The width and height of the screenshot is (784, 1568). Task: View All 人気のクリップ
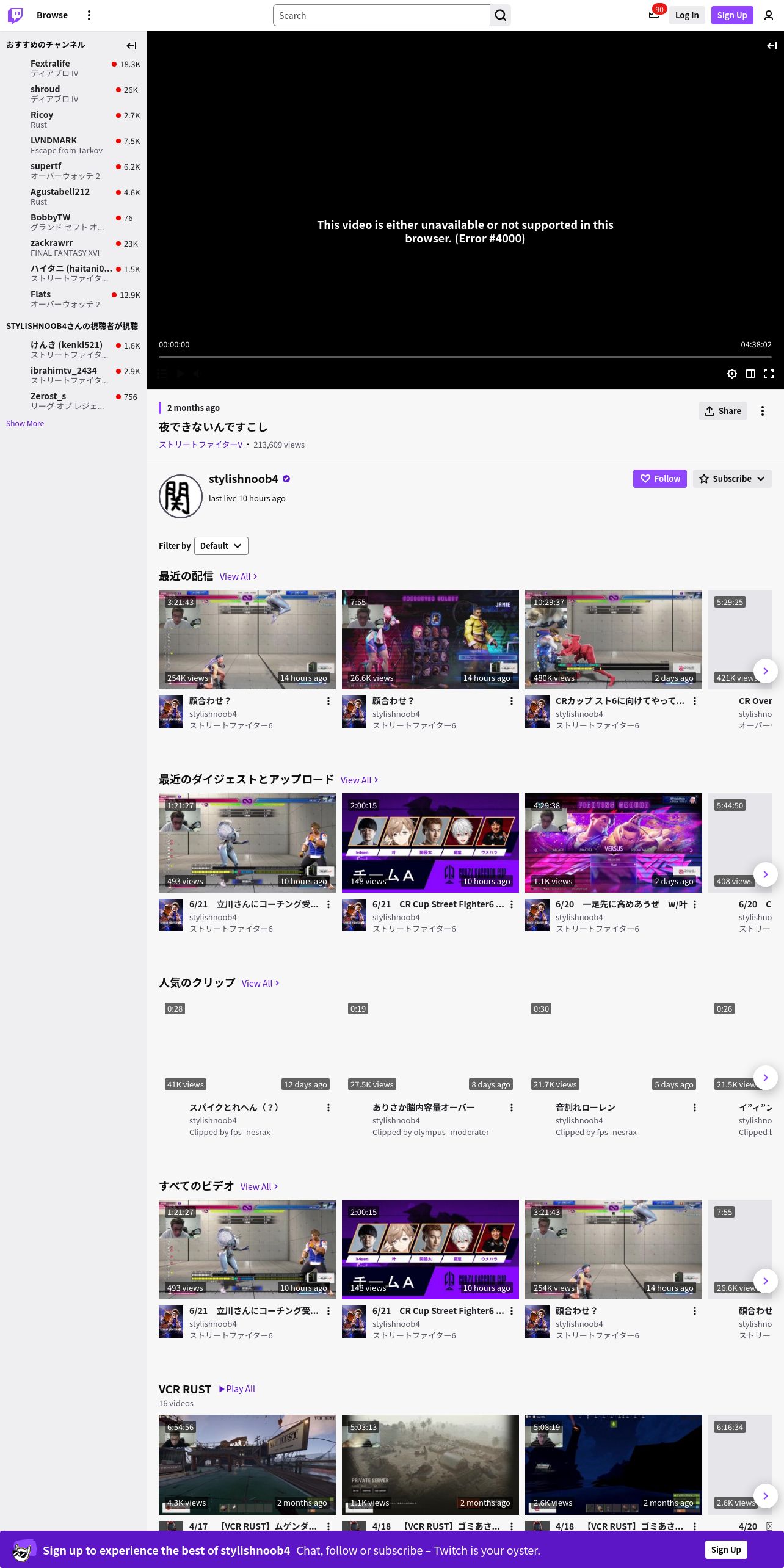(x=261, y=984)
